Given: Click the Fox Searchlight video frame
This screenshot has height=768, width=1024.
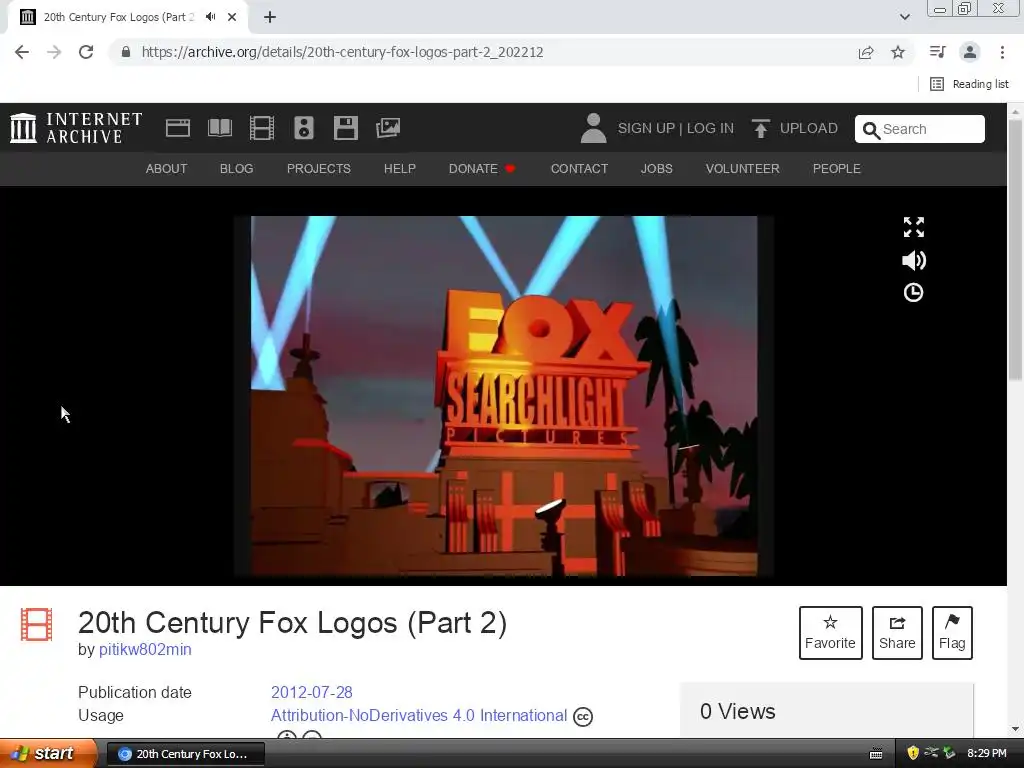Looking at the screenshot, I should (504, 396).
